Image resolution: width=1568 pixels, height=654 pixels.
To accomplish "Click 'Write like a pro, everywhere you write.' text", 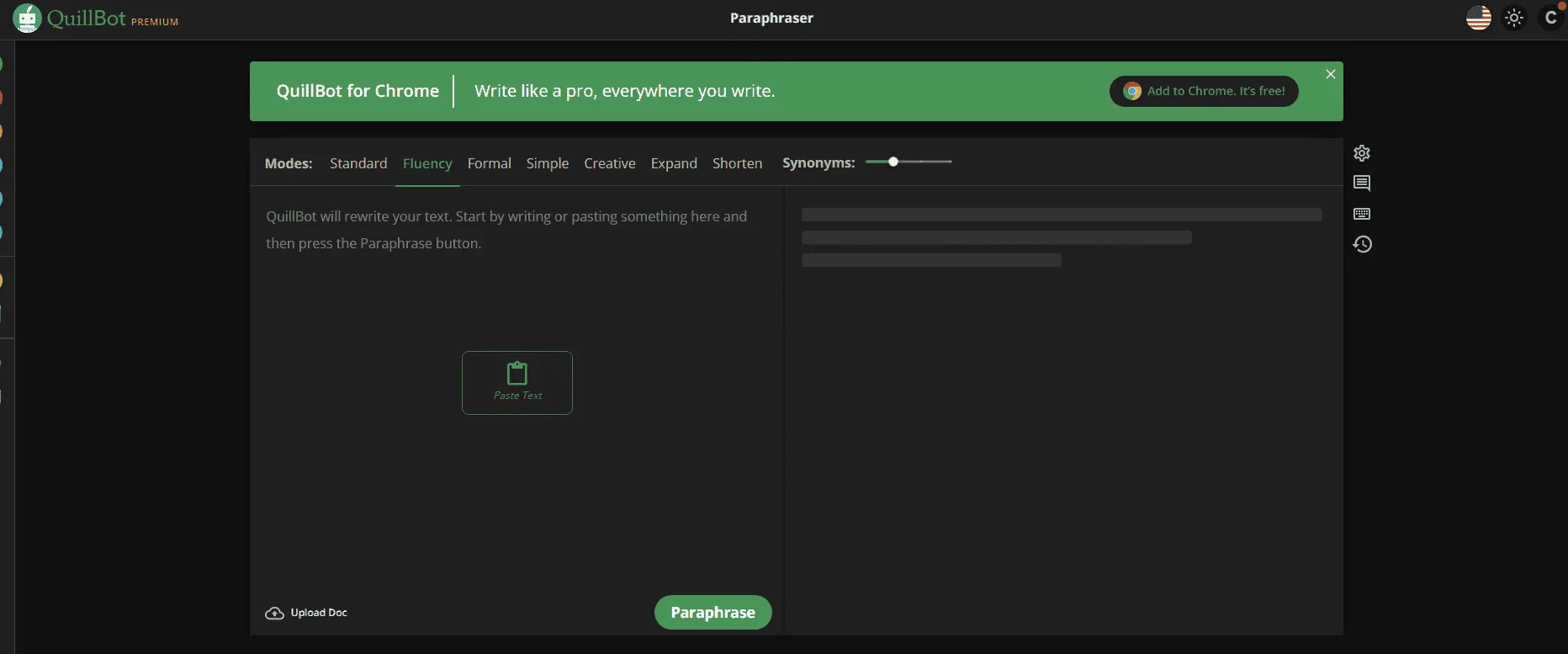I will (x=625, y=91).
